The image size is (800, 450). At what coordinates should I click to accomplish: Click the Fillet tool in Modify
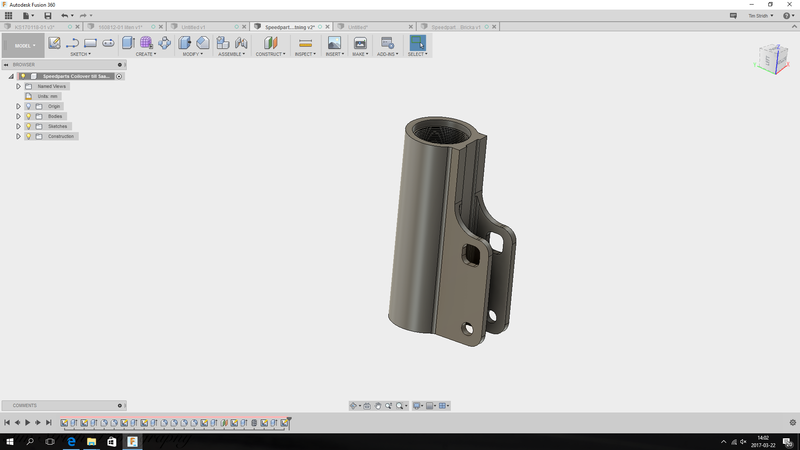202,43
